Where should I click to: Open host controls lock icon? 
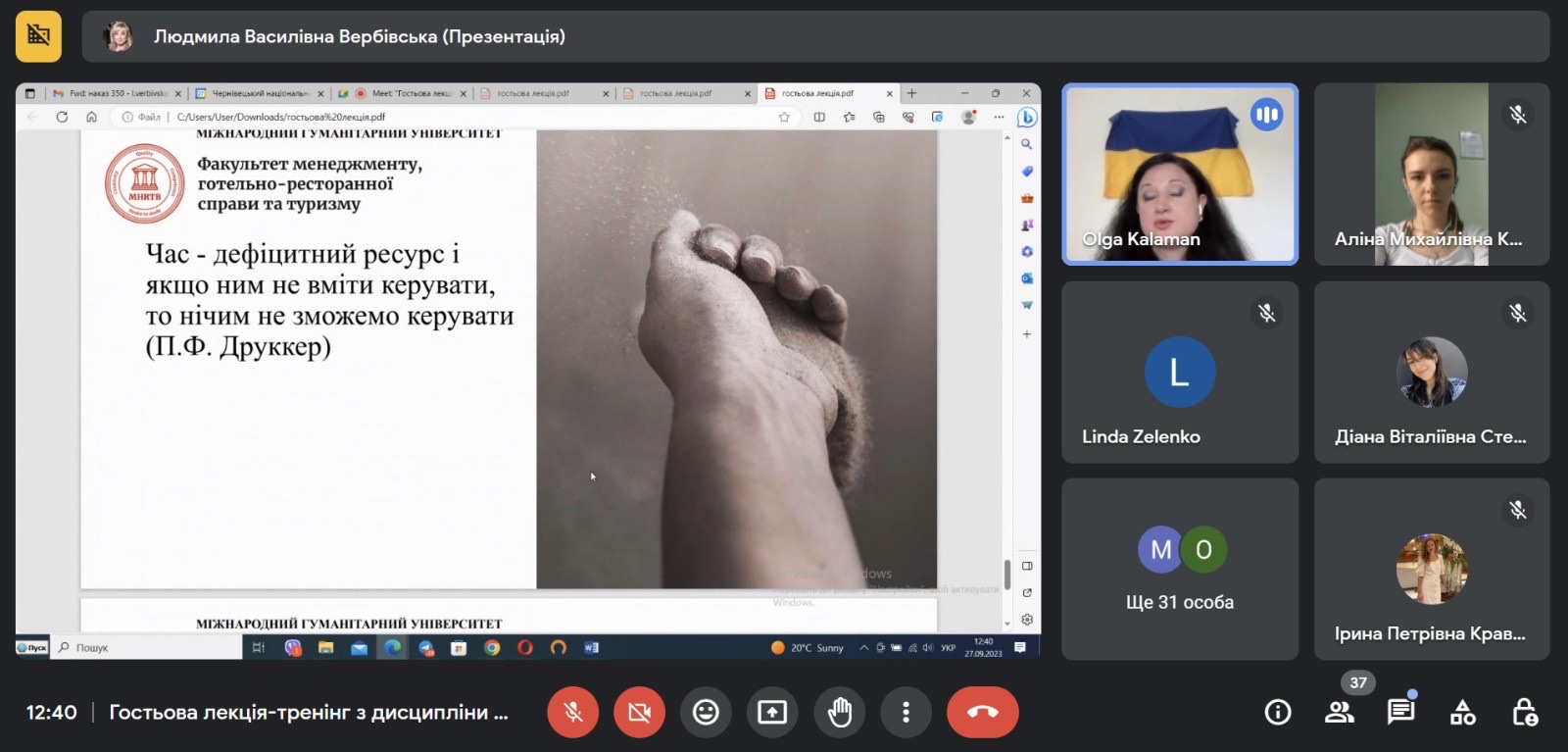1524,712
